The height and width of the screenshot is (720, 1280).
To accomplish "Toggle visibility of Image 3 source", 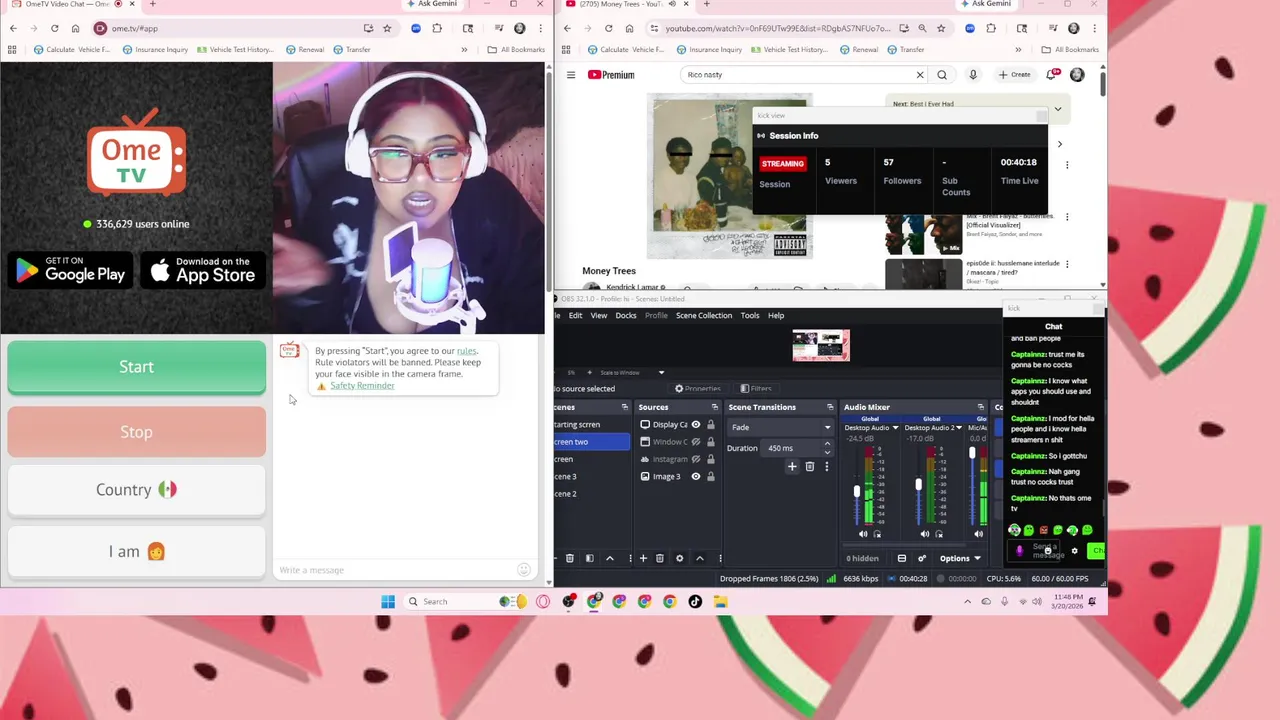I will [696, 477].
